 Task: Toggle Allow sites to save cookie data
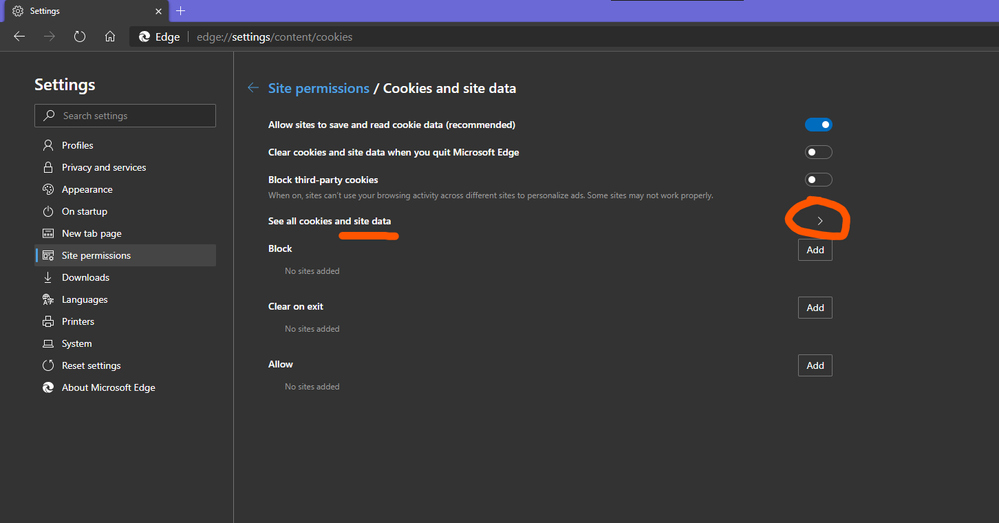pos(818,125)
